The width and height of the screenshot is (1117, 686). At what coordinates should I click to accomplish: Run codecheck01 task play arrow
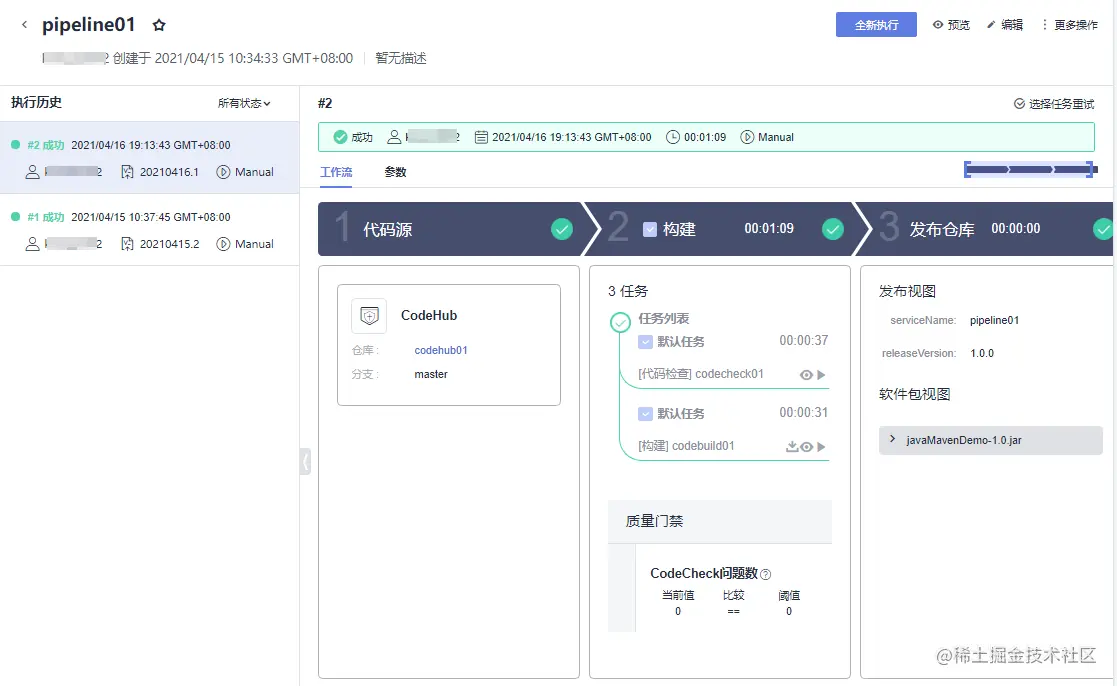pos(821,375)
